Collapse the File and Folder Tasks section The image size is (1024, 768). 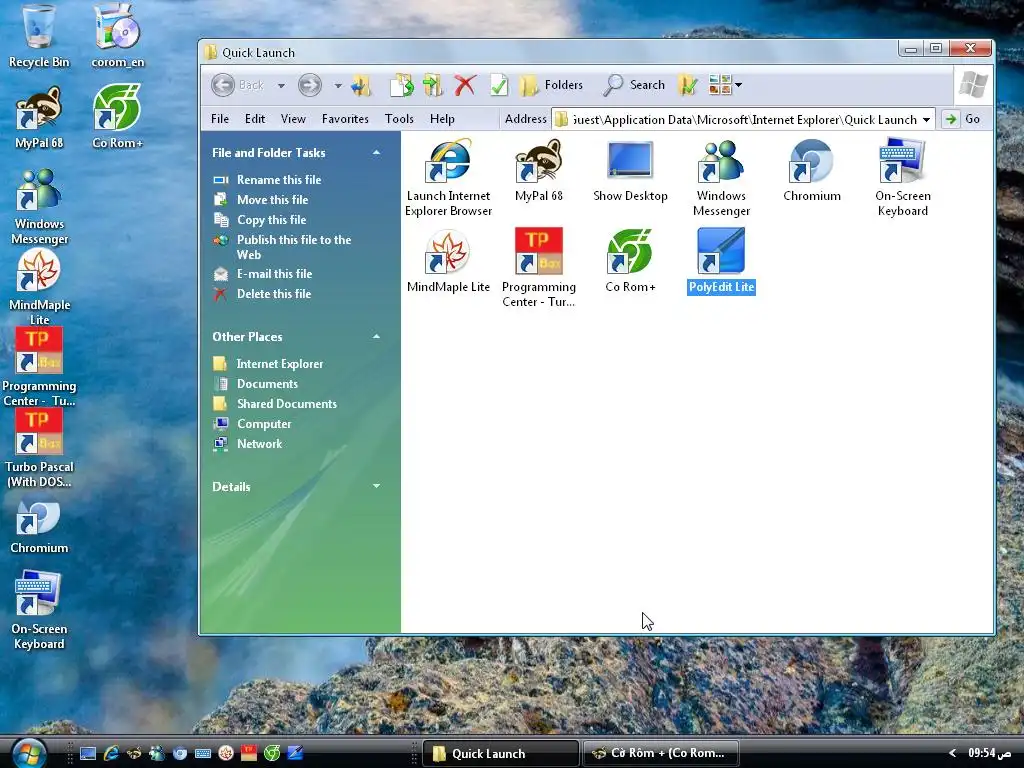tap(376, 153)
